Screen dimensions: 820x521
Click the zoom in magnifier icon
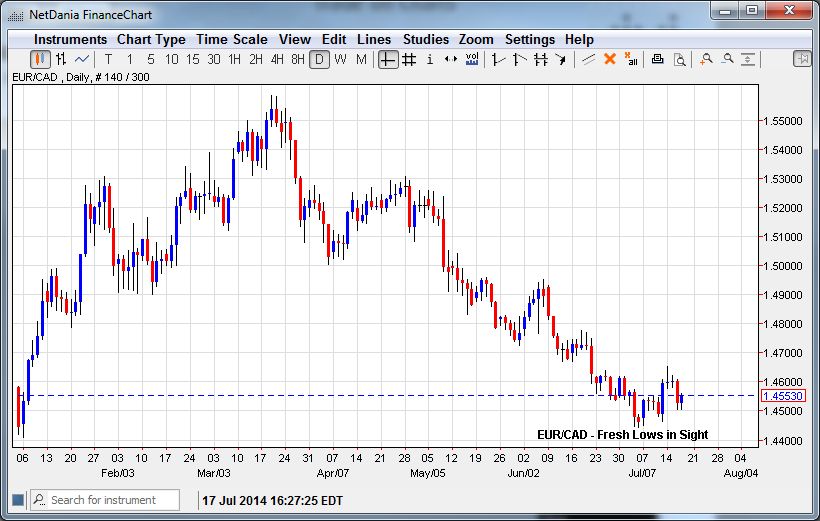[x=707, y=60]
